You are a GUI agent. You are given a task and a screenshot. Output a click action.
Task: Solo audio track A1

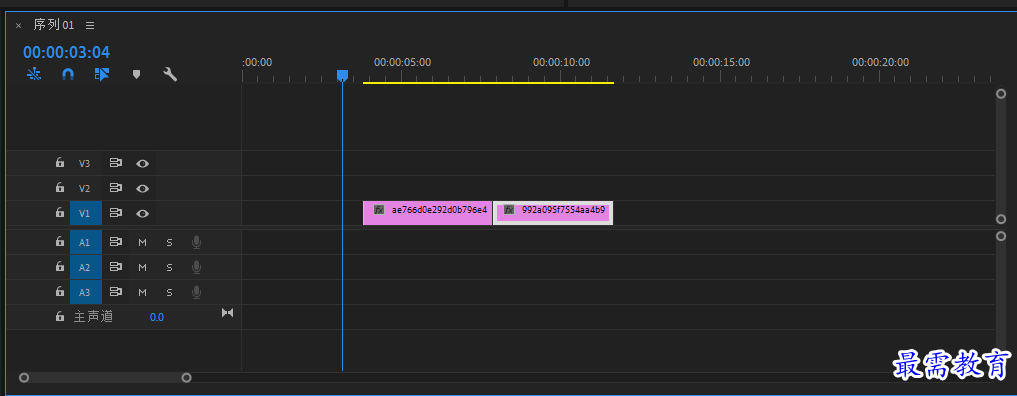click(169, 242)
